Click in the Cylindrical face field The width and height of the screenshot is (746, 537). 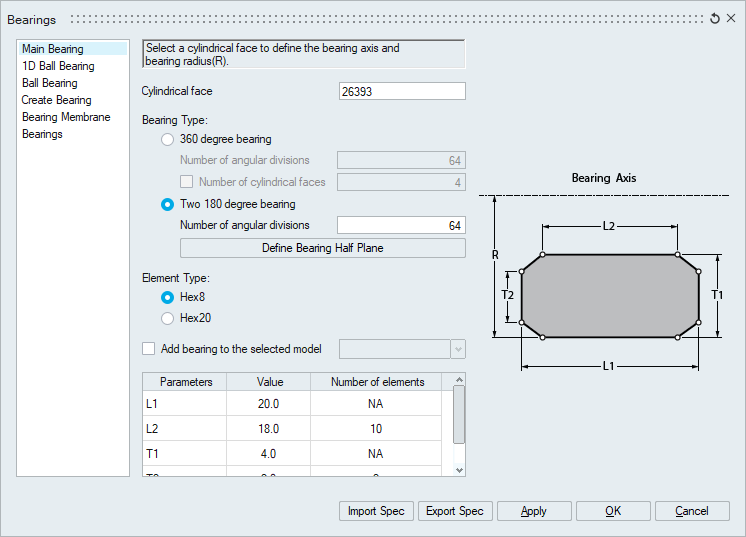coord(402,91)
